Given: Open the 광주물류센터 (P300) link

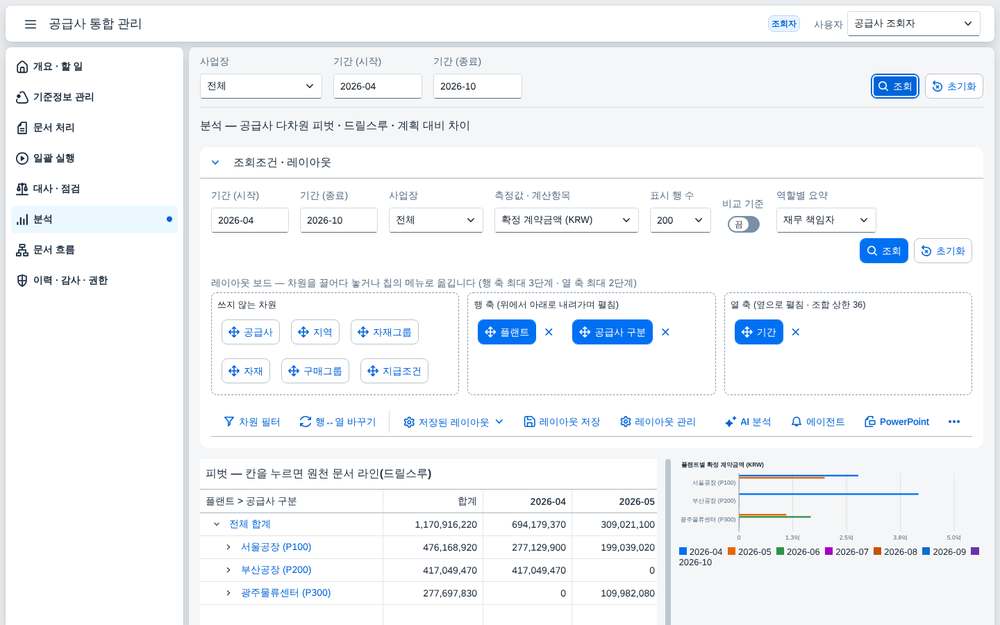Looking at the screenshot, I should pyautogui.click(x=286, y=593).
